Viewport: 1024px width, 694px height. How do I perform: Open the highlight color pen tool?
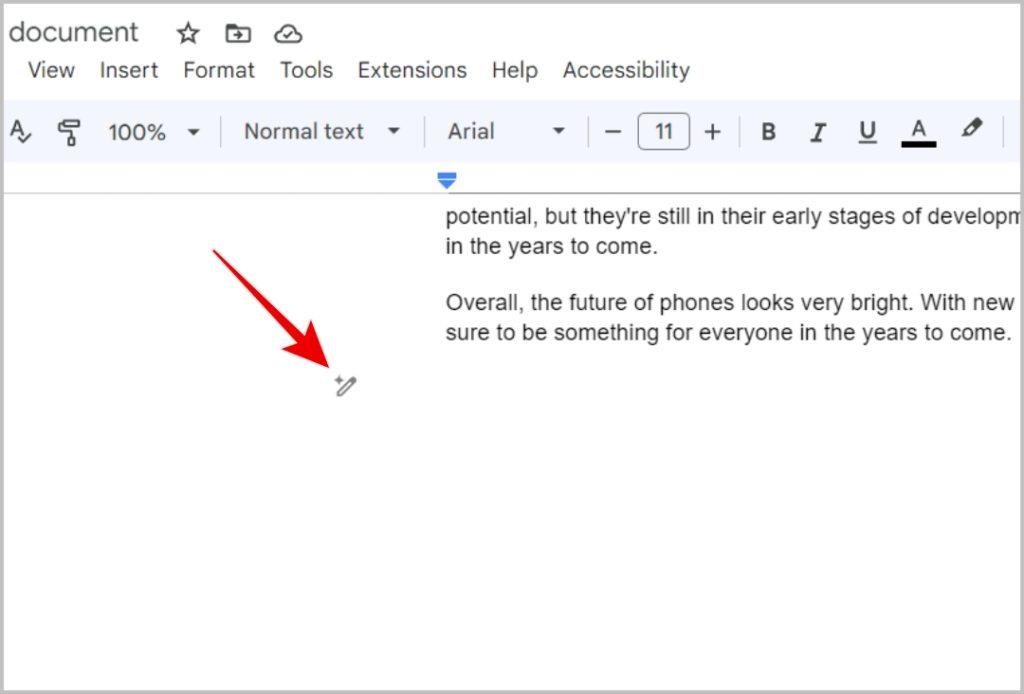point(972,128)
